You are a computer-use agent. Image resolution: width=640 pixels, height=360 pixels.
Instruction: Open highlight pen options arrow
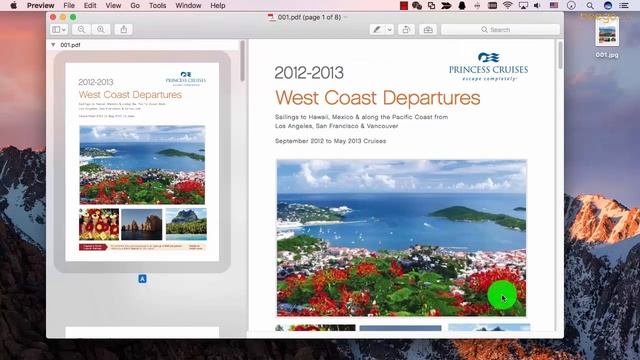point(390,29)
